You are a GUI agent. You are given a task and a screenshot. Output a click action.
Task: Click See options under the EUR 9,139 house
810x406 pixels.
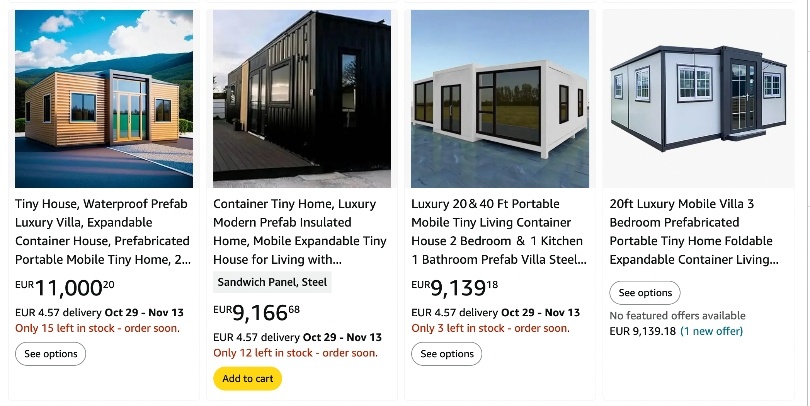(x=447, y=354)
